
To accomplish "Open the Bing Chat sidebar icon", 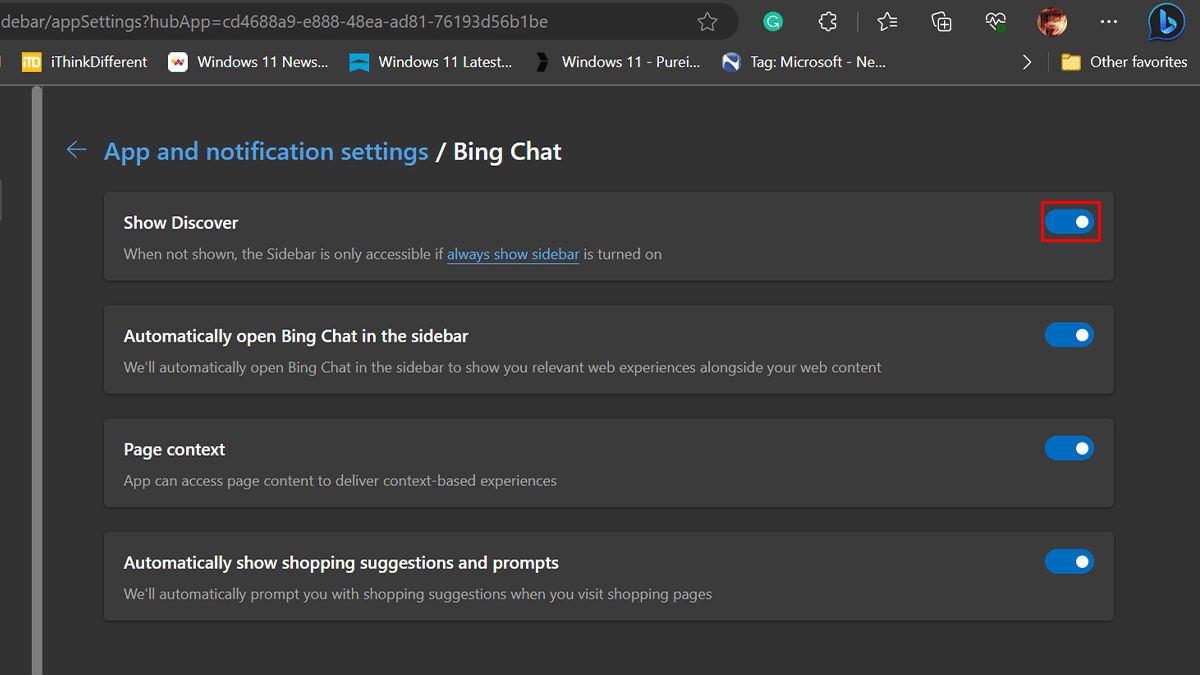I will point(1166,21).
